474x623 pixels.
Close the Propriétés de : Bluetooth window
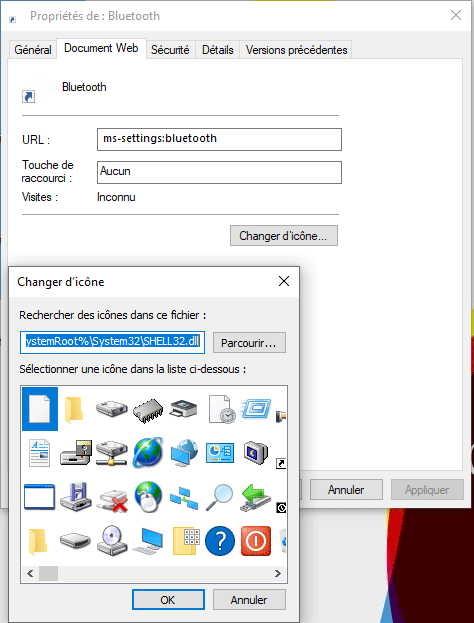pyautogui.click(x=456, y=15)
